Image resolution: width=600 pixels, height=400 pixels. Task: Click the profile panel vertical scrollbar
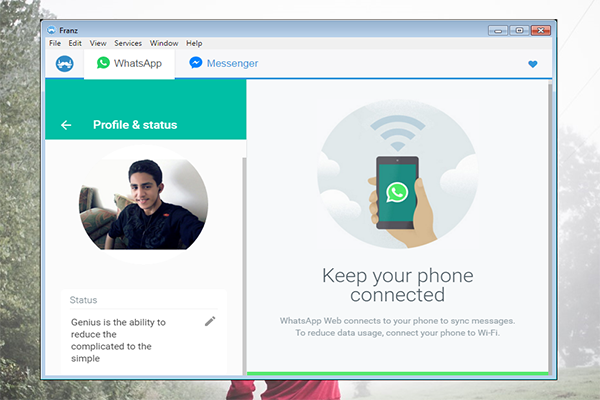pos(244,265)
